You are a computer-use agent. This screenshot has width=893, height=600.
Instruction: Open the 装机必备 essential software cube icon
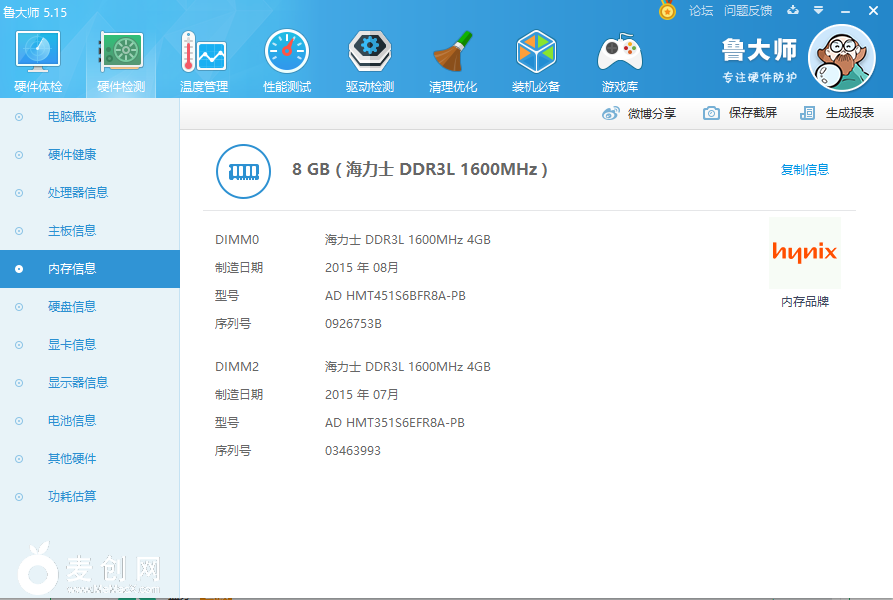pyautogui.click(x=536, y=60)
